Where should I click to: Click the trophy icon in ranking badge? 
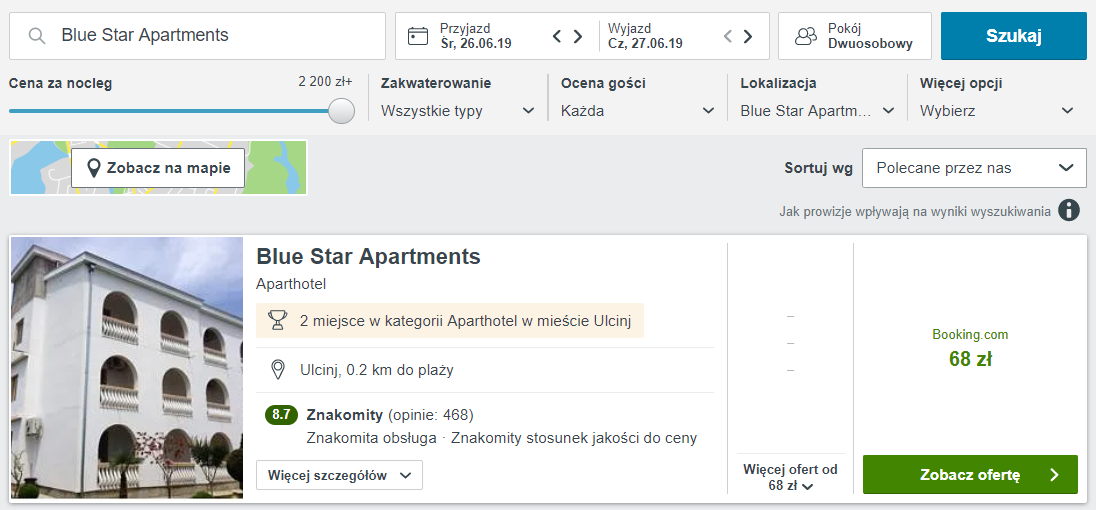click(277, 321)
